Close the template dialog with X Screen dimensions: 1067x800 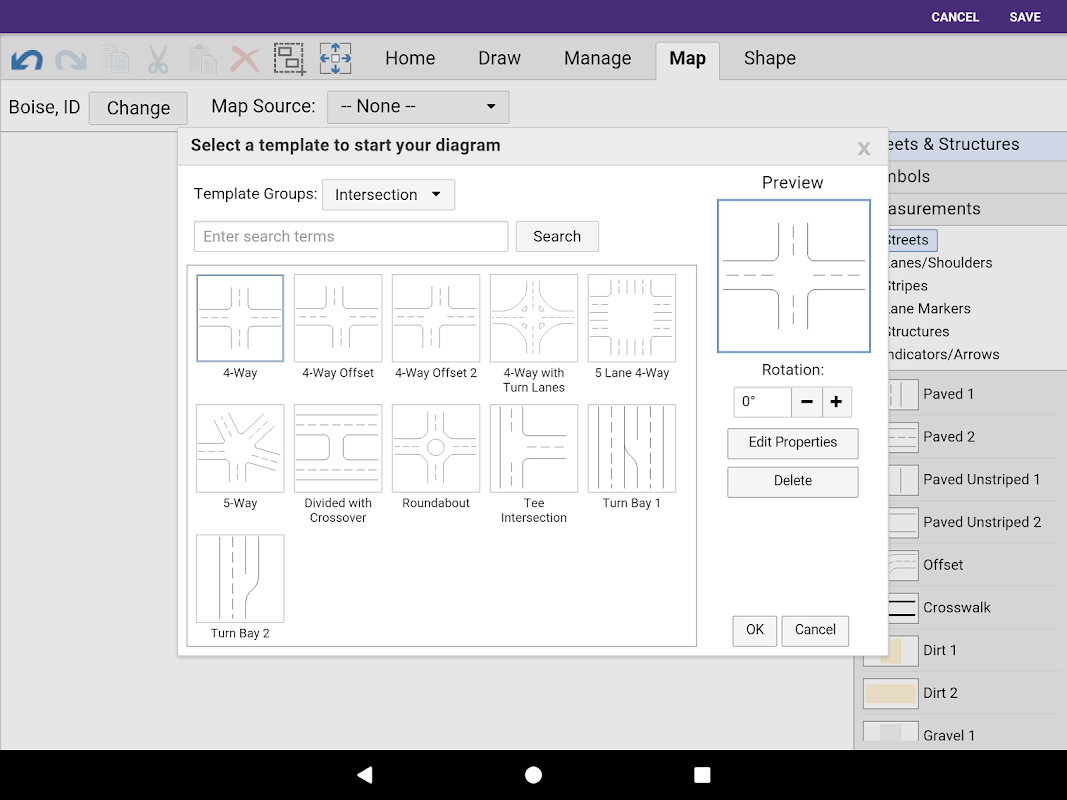pos(864,149)
